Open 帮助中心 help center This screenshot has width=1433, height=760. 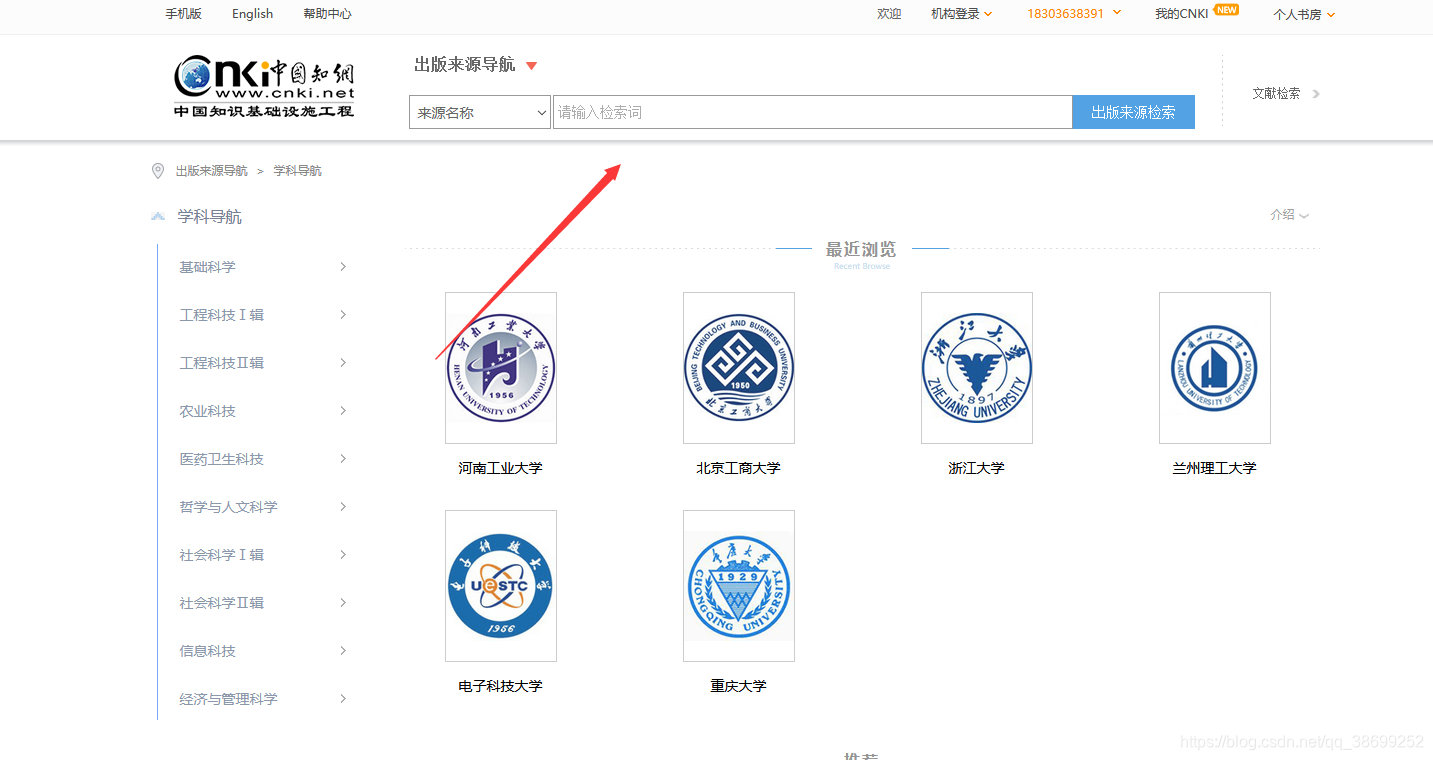pyautogui.click(x=327, y=14)
